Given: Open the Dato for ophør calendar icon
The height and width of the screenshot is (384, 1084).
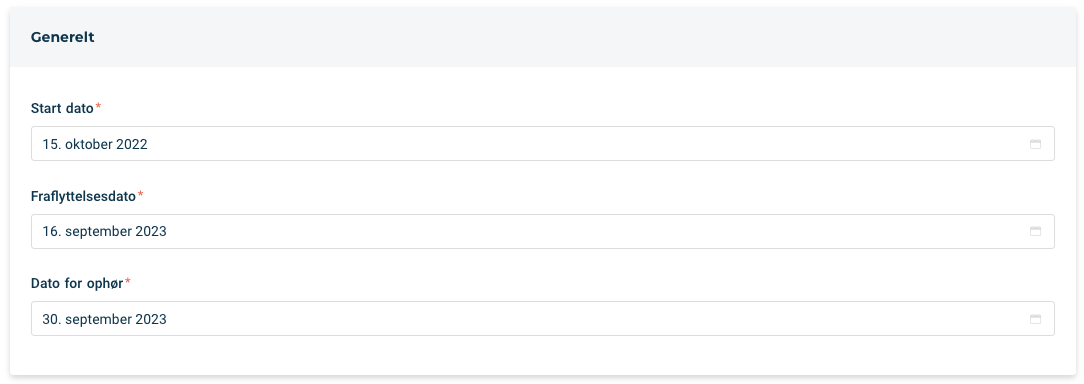Looking at the screenshot, I should pyautogui.click(x=1035, y=319).
